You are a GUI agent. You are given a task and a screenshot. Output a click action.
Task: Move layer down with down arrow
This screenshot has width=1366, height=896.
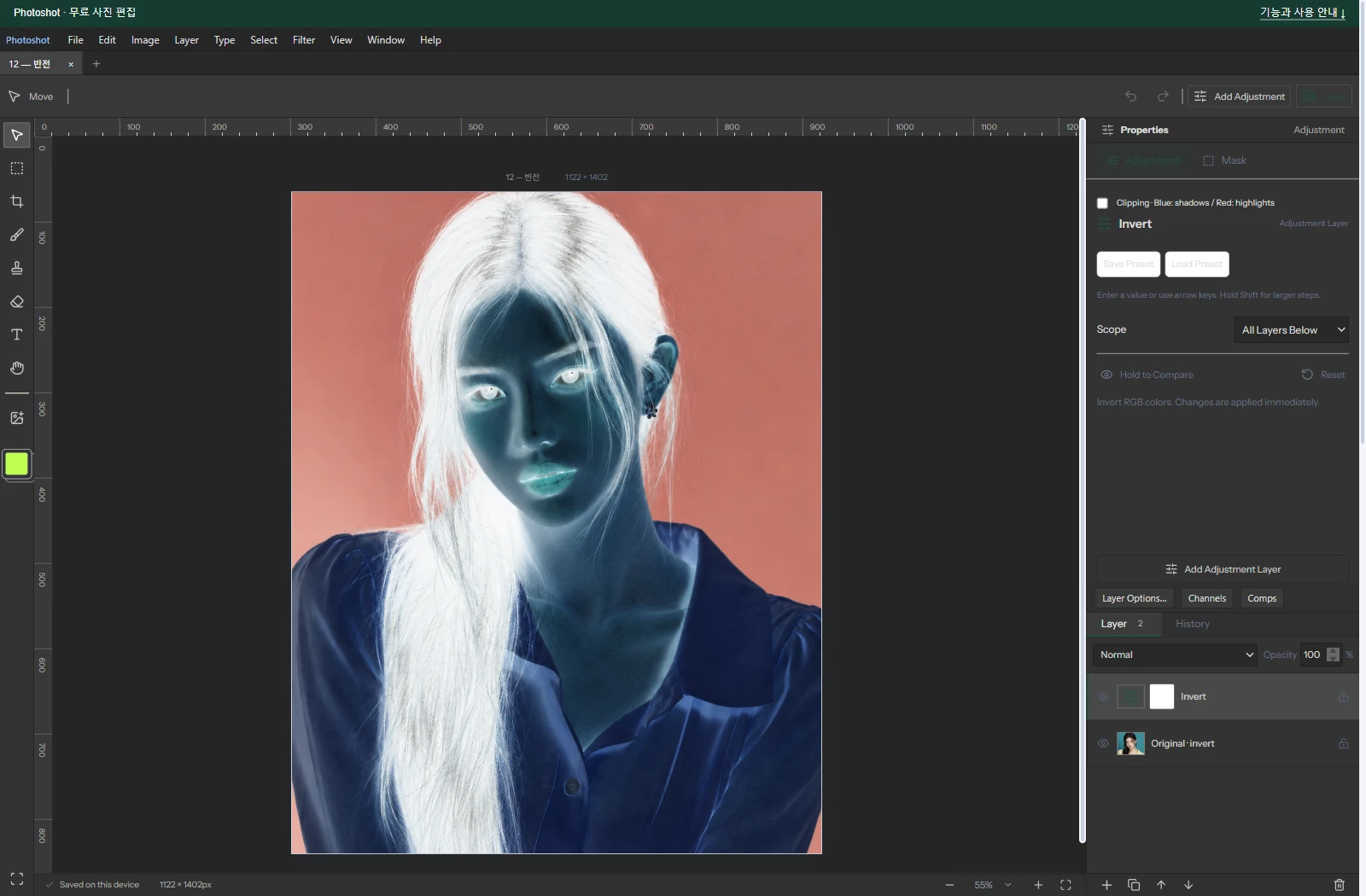(1188, 885)
